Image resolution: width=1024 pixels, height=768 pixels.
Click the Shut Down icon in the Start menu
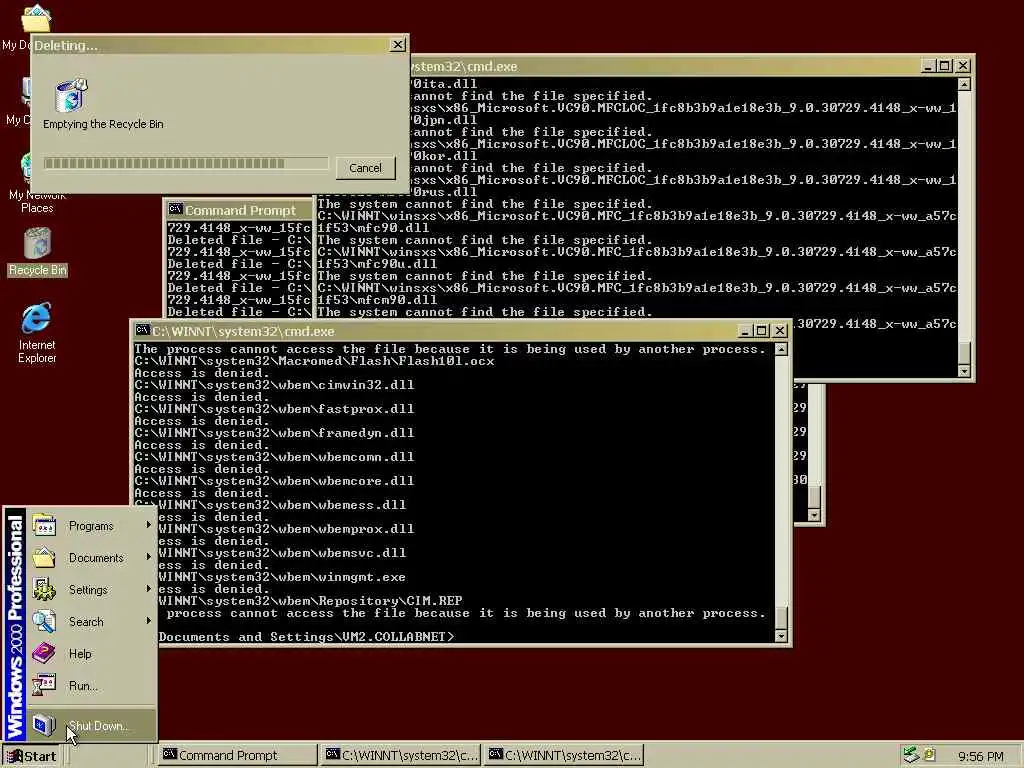(x=44, y=725)
